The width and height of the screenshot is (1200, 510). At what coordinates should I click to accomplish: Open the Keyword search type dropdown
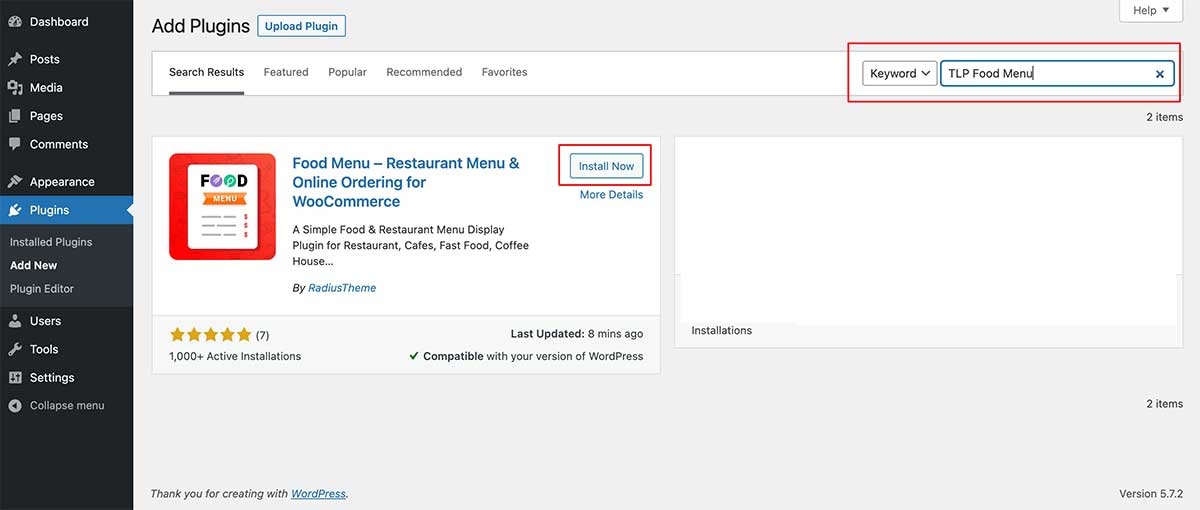coord(899,73)
